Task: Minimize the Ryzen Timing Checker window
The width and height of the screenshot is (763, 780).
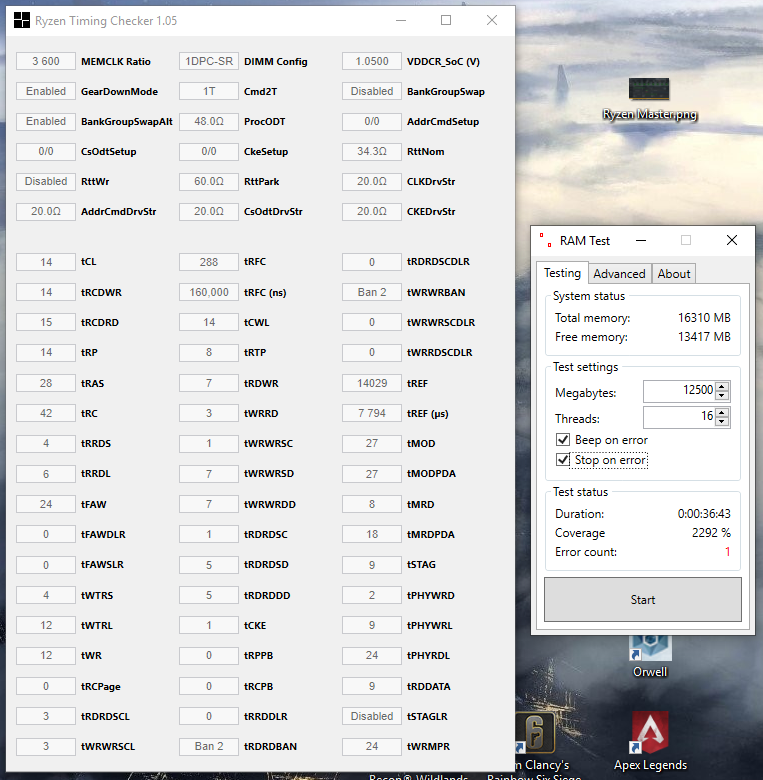Action: [401, 20]
